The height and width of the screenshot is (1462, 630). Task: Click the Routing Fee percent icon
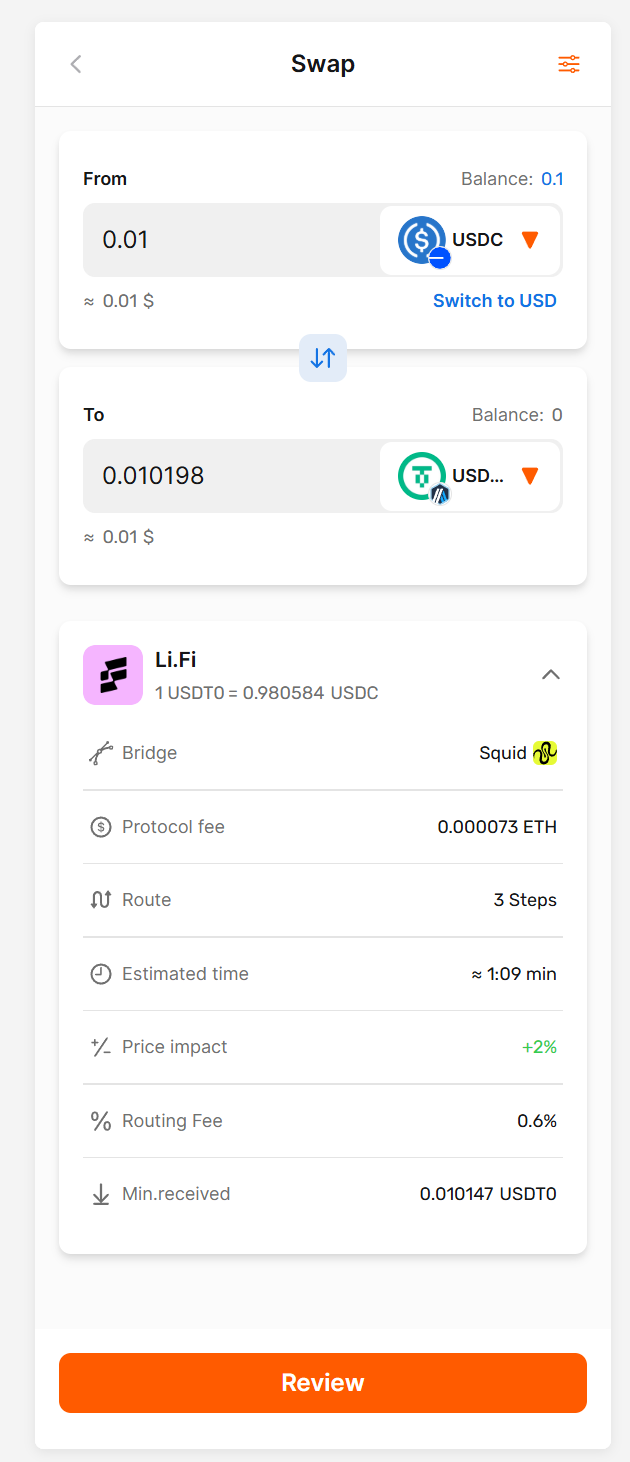coord(101,1121)
